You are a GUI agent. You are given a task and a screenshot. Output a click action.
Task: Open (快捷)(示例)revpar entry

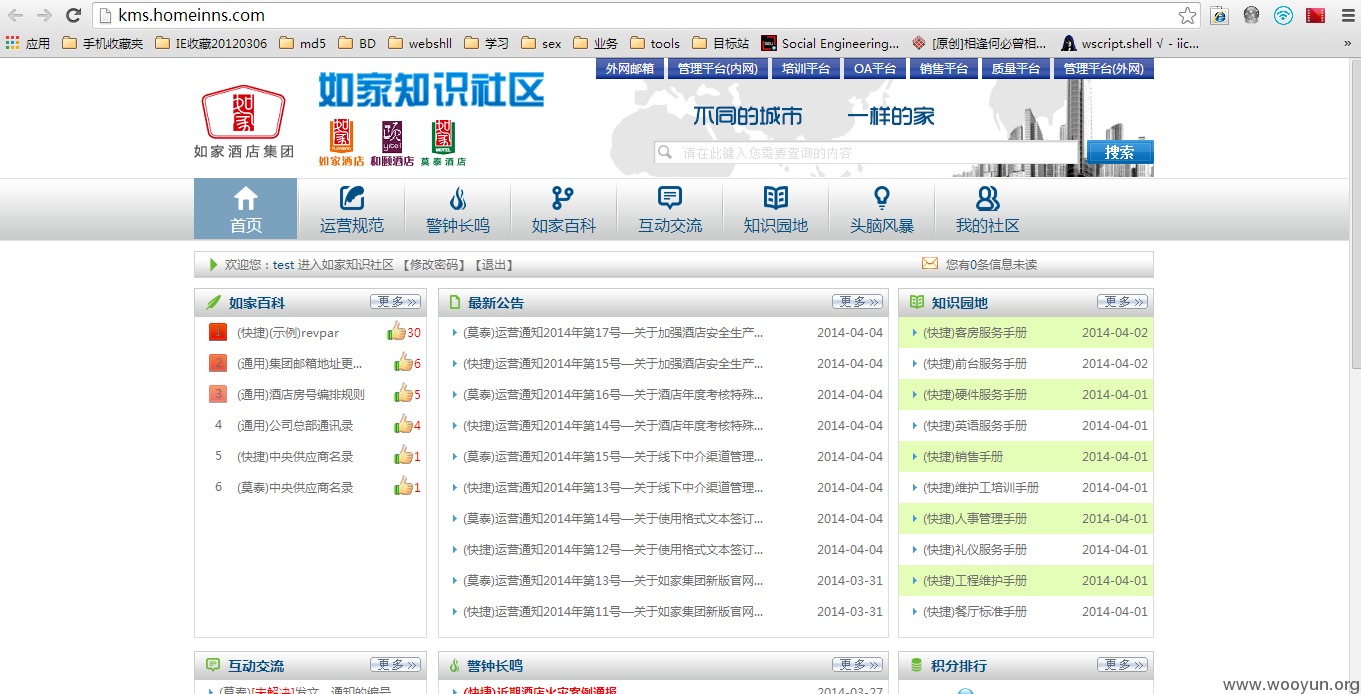coord(288,333)
